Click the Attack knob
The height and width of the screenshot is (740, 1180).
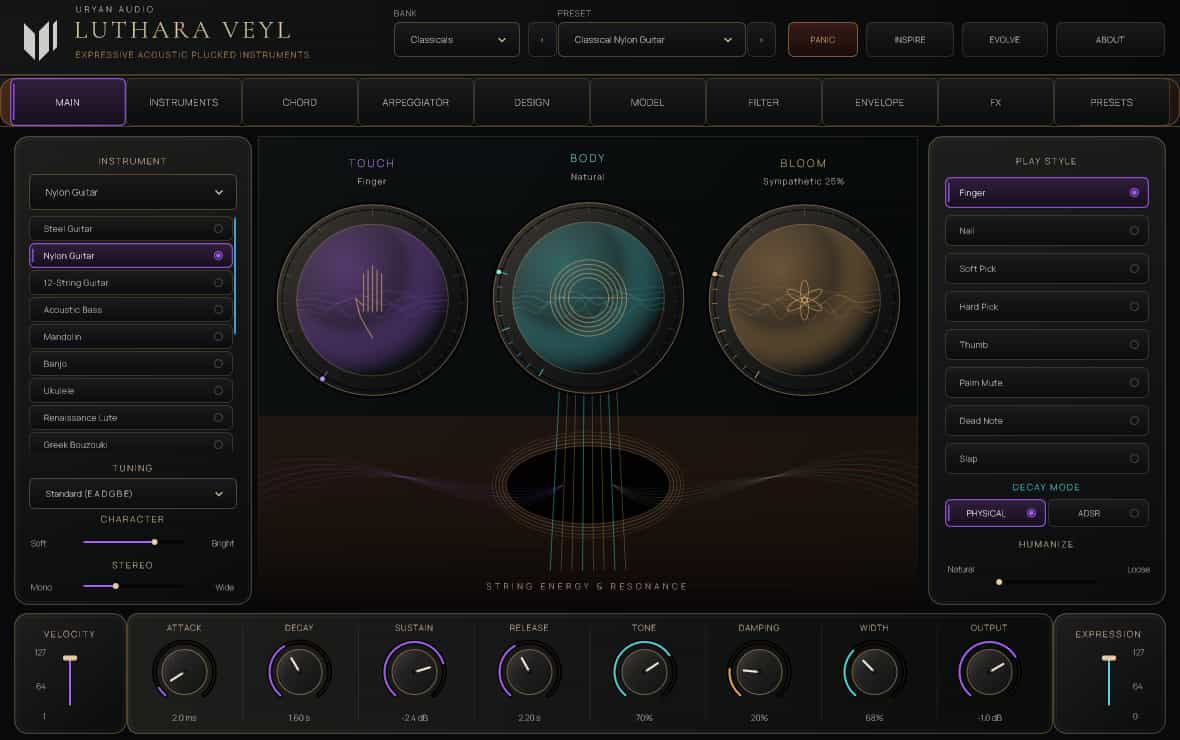[184, 671]
